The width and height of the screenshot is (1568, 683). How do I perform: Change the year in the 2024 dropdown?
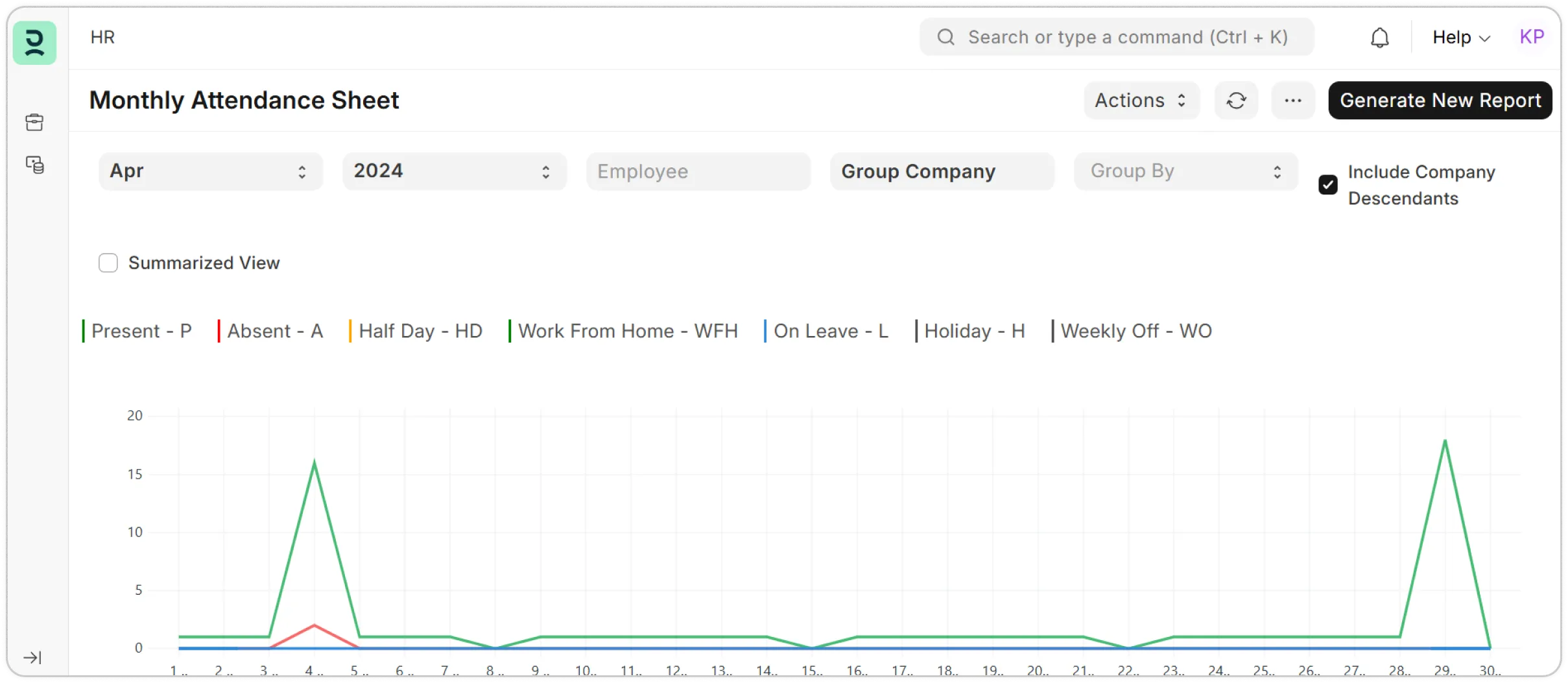pyautogui.click(x=453, y=171)
